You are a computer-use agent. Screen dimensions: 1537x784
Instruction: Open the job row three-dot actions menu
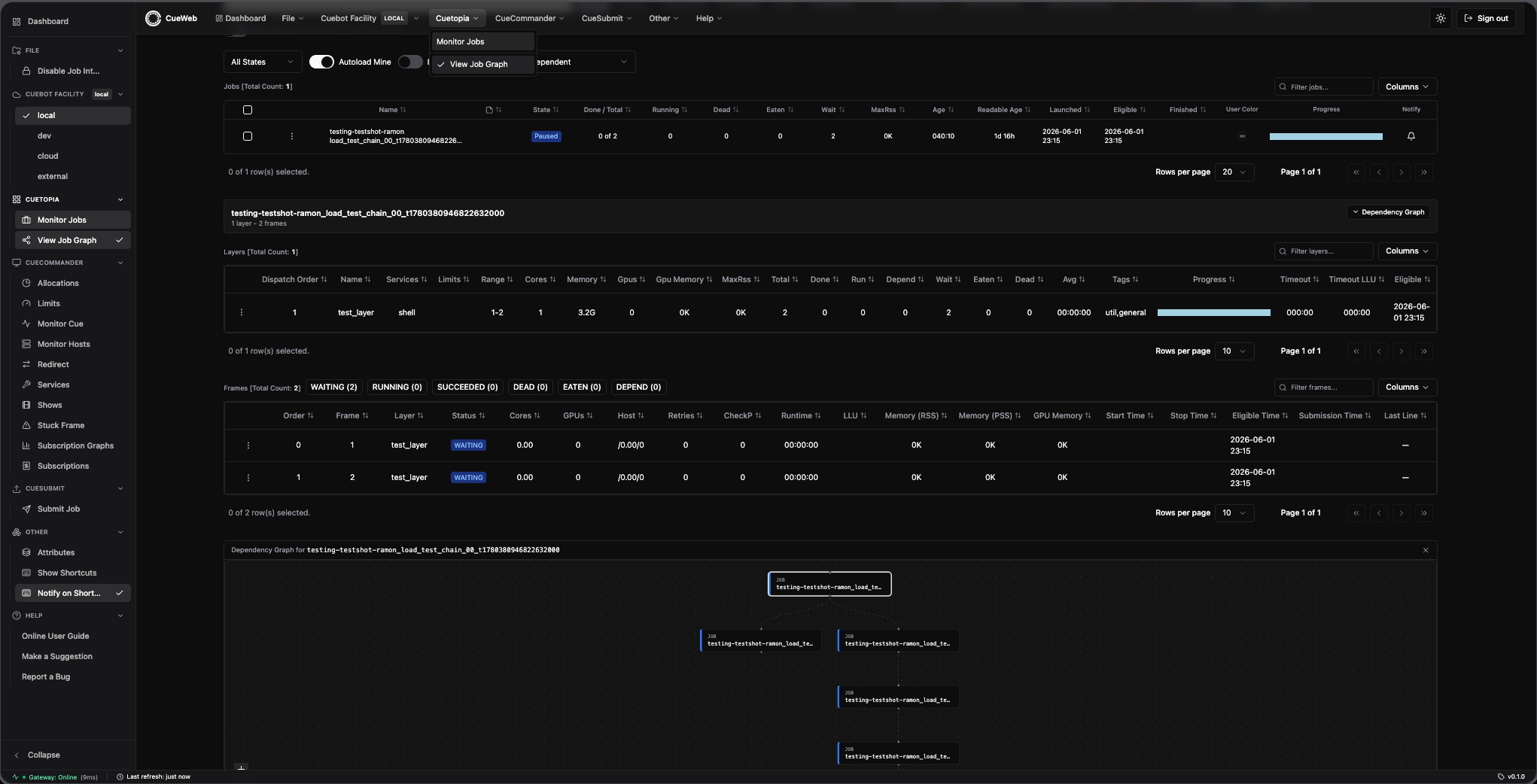pyautogui.click(x=292, y=136)
